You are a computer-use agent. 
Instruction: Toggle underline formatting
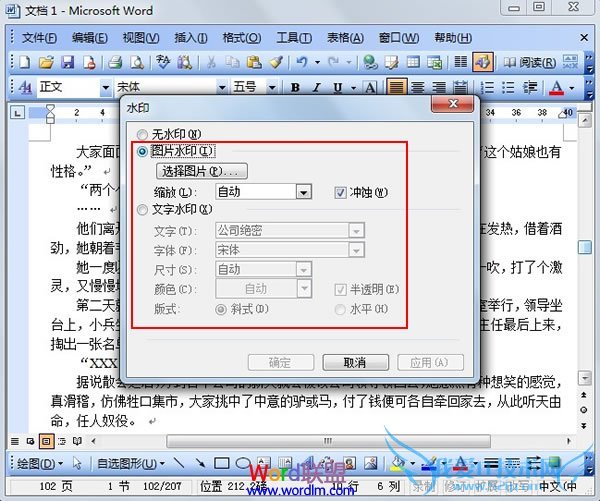coord(338,88)
